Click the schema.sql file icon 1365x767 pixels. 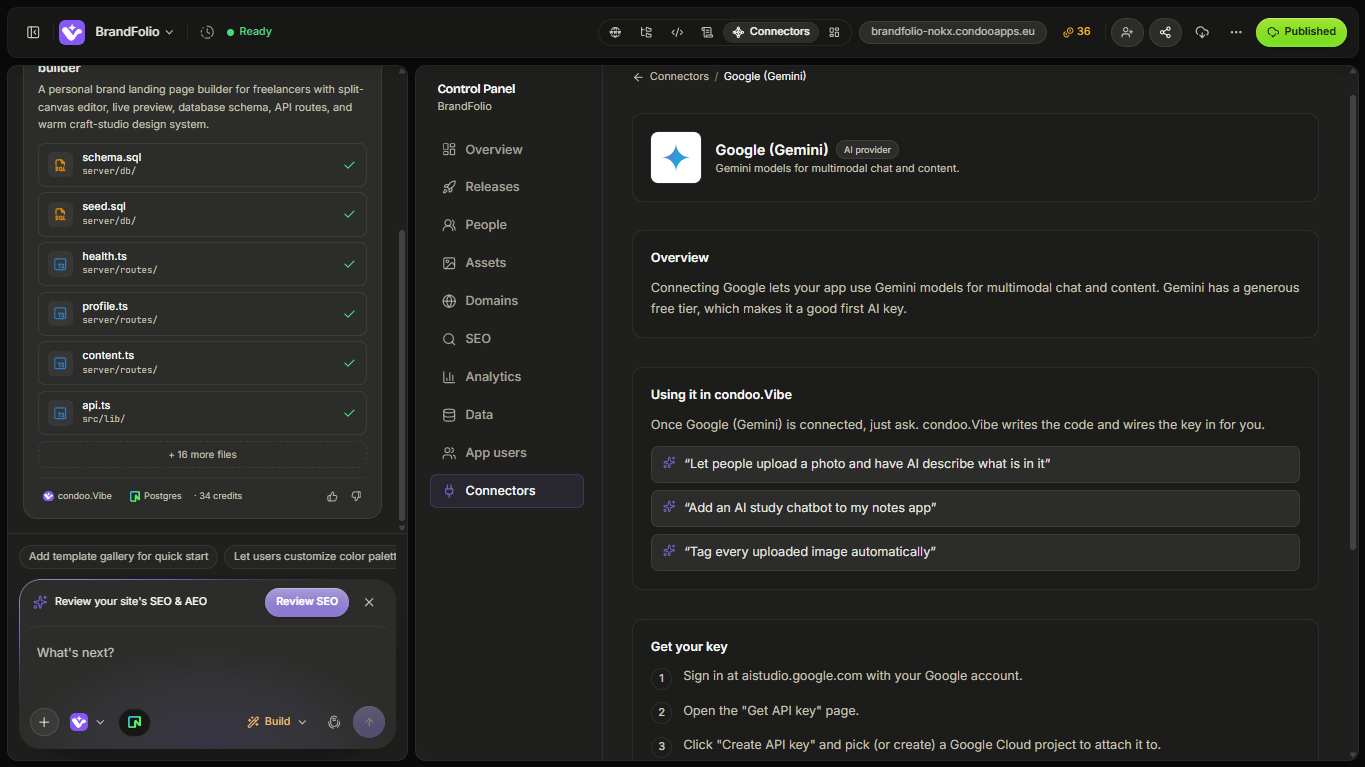coord(61,165)
